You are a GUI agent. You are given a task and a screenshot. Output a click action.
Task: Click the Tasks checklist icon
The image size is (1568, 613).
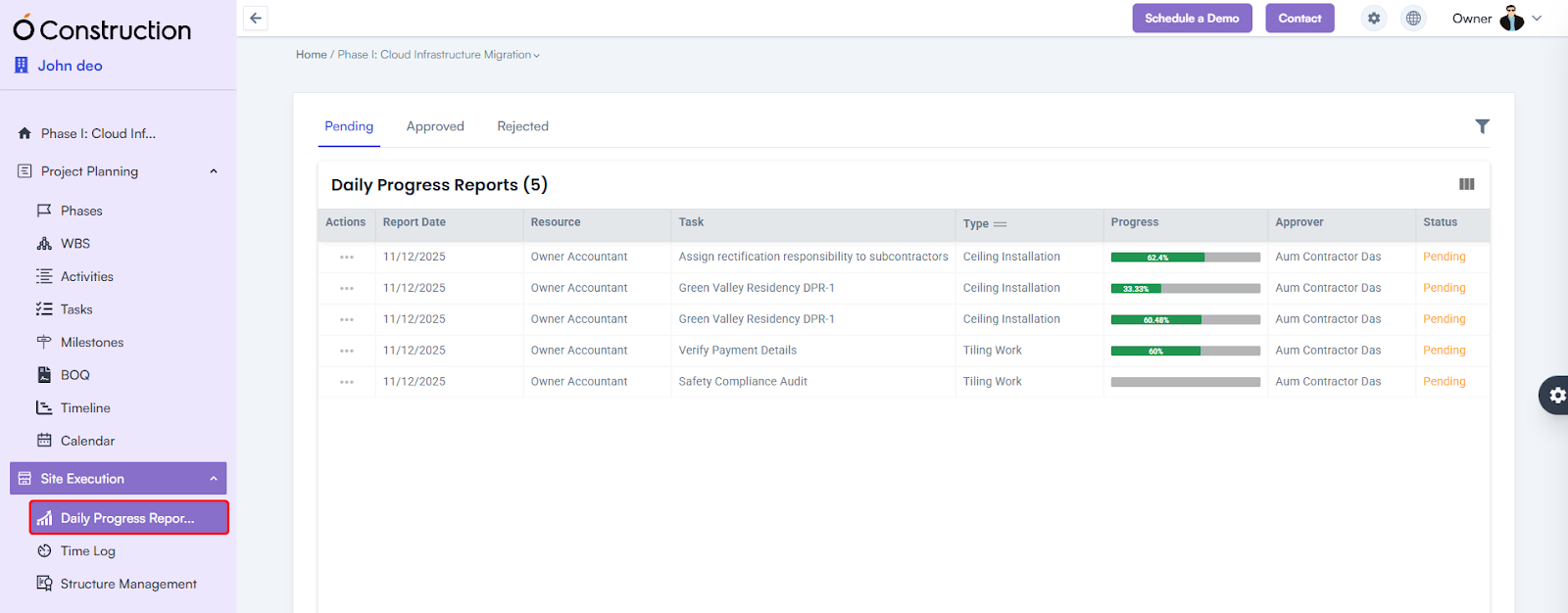point(44,309)
